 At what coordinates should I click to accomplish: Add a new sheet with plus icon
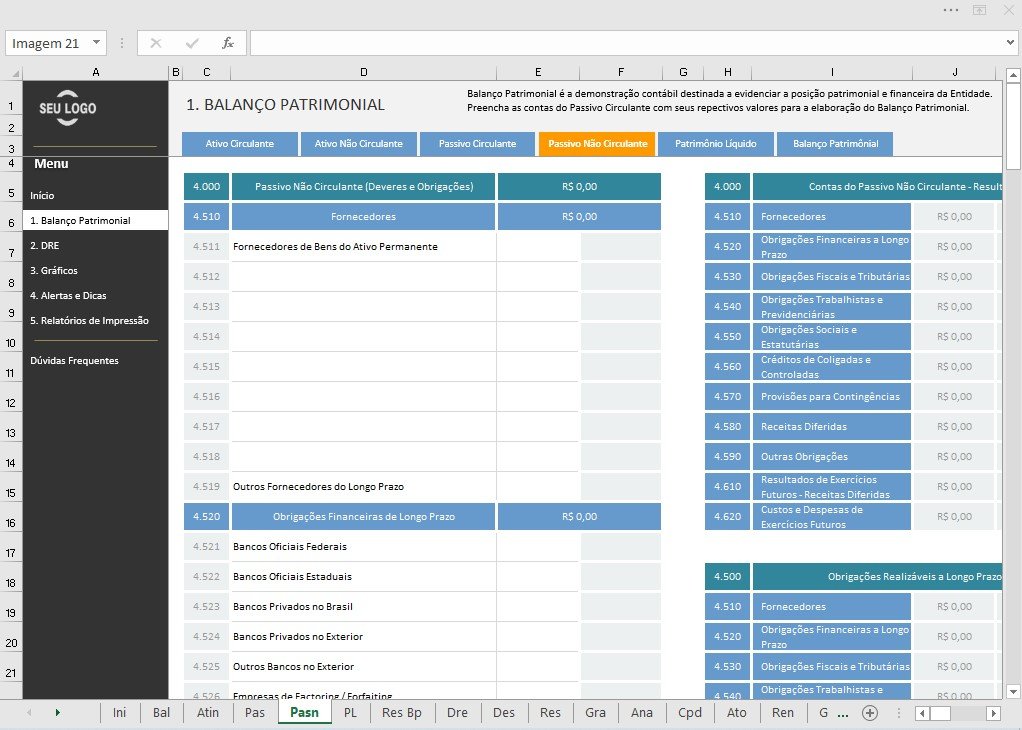coord(869,712)
